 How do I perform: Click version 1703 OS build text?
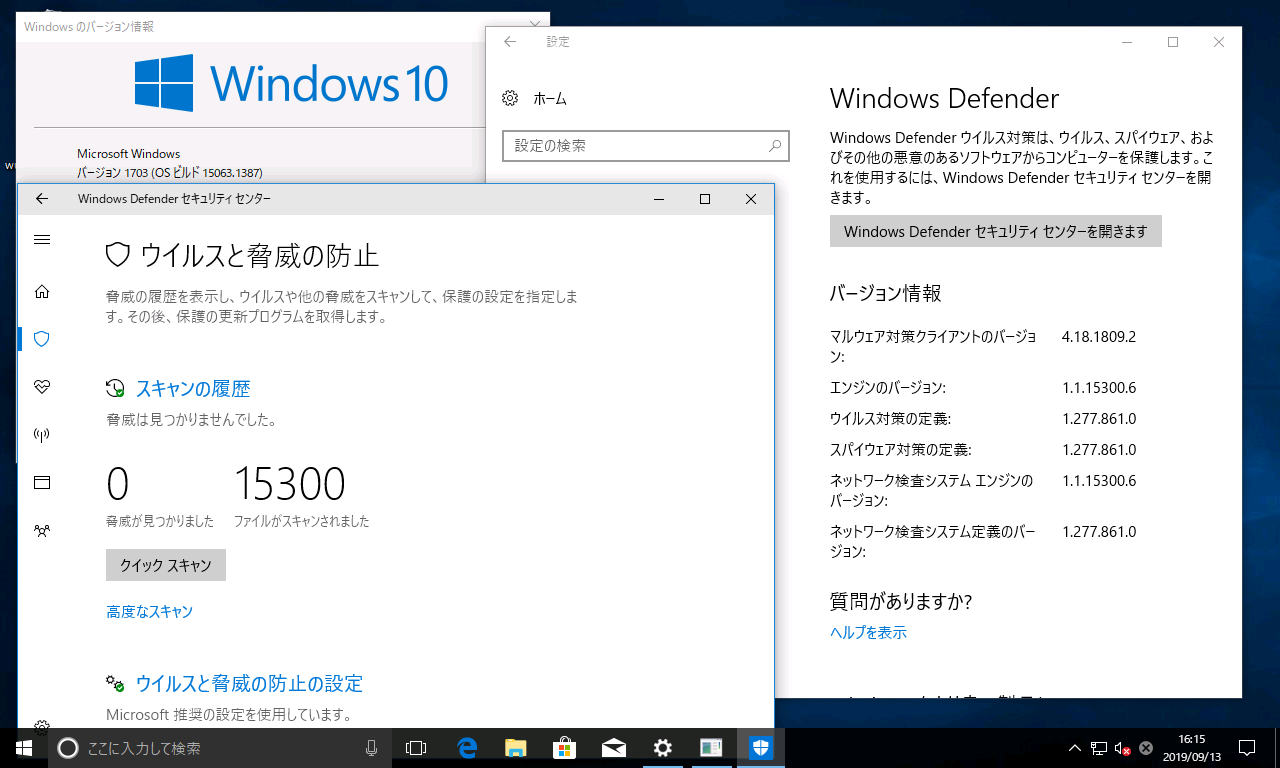click(170, 172)
